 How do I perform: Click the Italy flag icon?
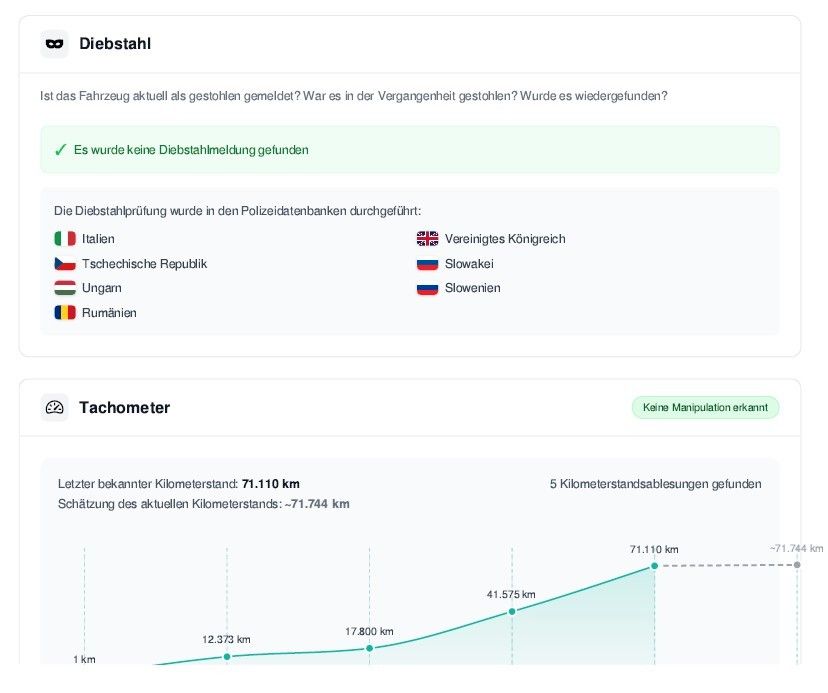click(x=65, y=239)
